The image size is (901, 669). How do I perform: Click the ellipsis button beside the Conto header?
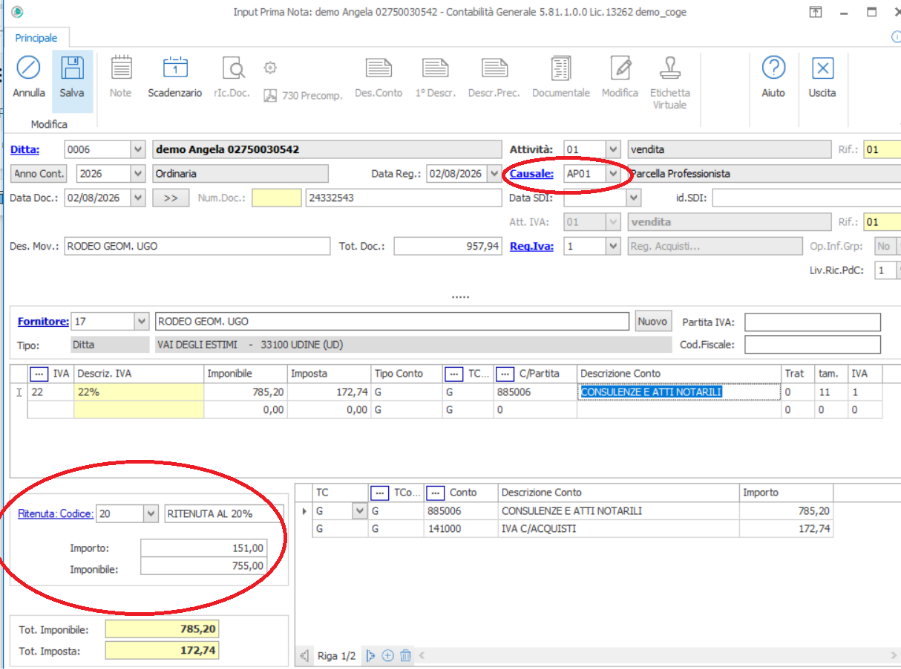[435, 493]
